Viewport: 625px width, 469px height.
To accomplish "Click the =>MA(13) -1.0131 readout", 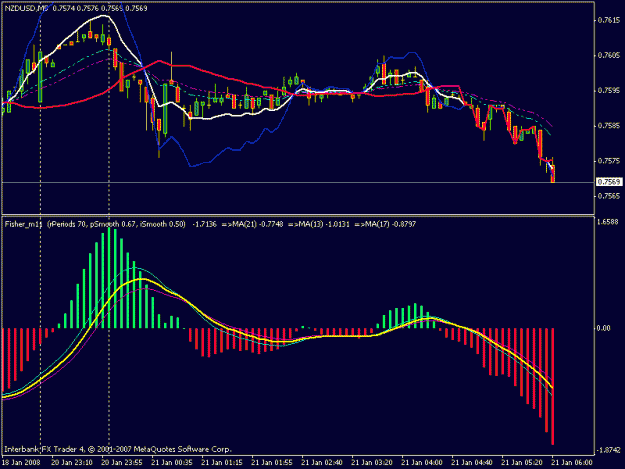I will [318, 224].
